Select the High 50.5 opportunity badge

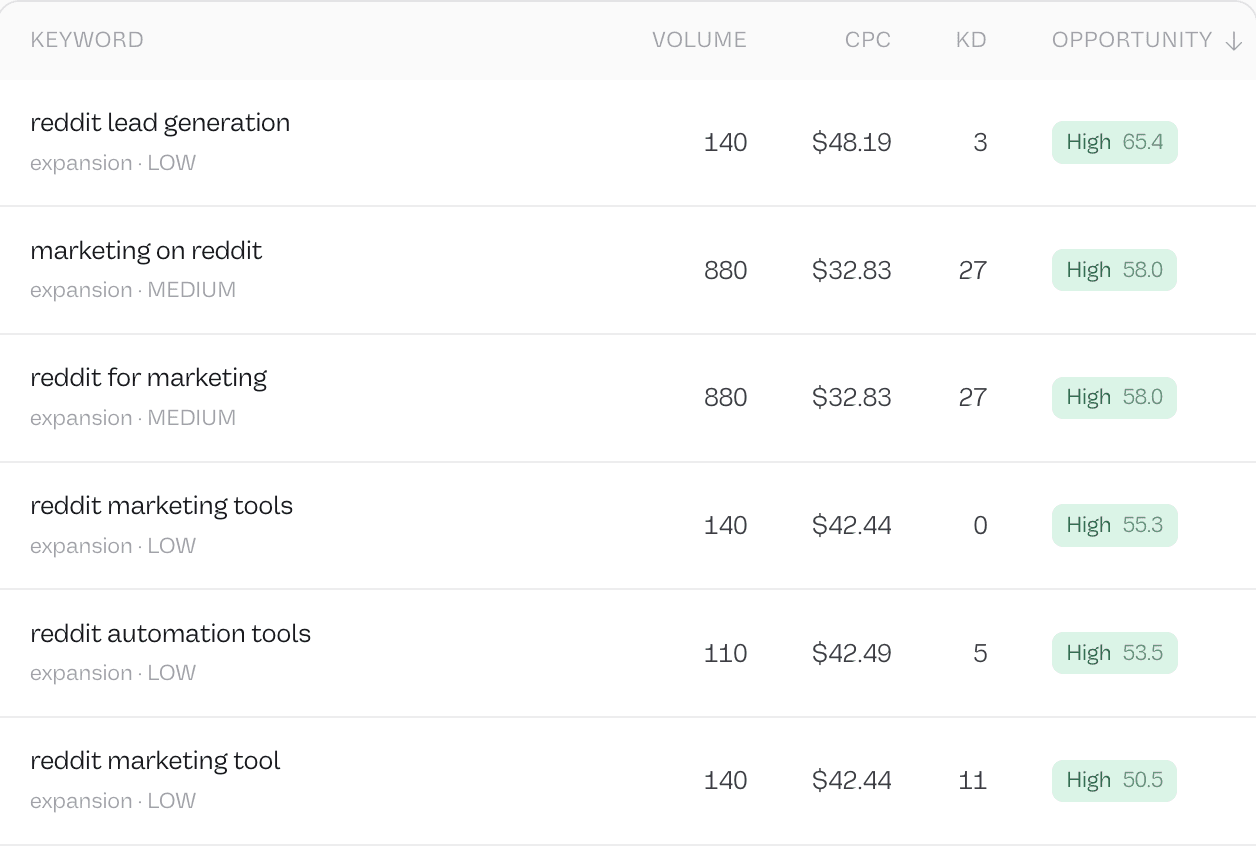click(1114, 780)
